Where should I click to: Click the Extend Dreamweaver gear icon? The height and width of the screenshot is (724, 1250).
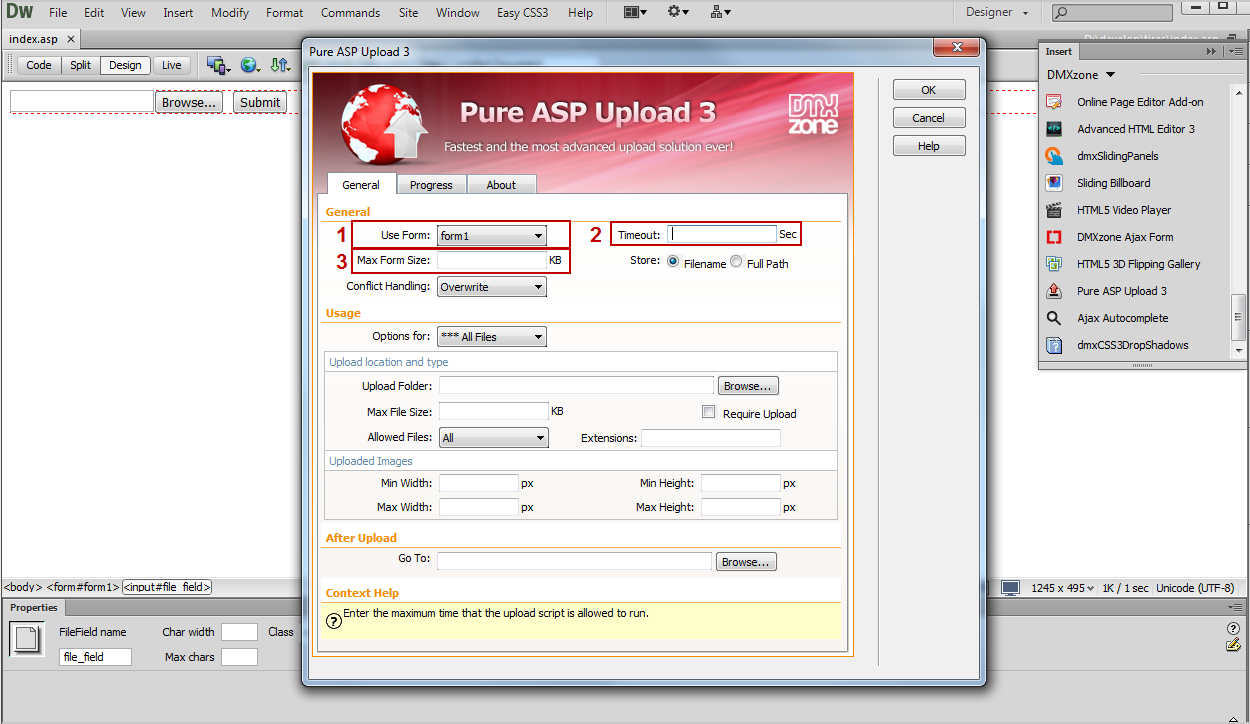(x=678, y=12)
